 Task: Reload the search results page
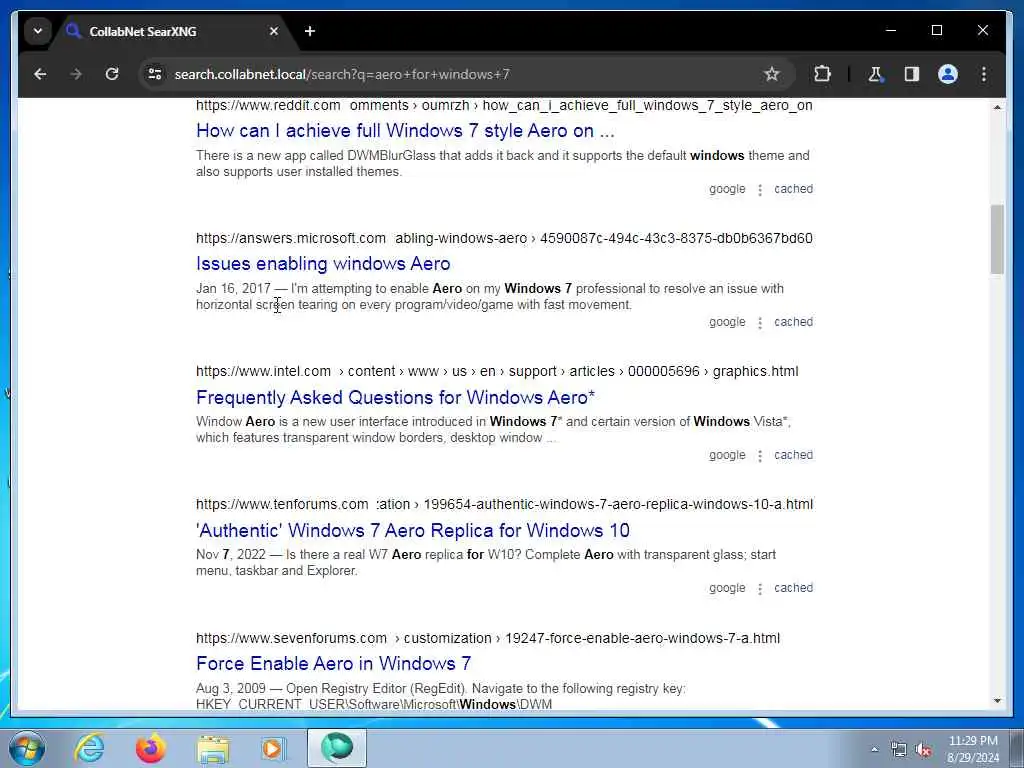[112, 74]
